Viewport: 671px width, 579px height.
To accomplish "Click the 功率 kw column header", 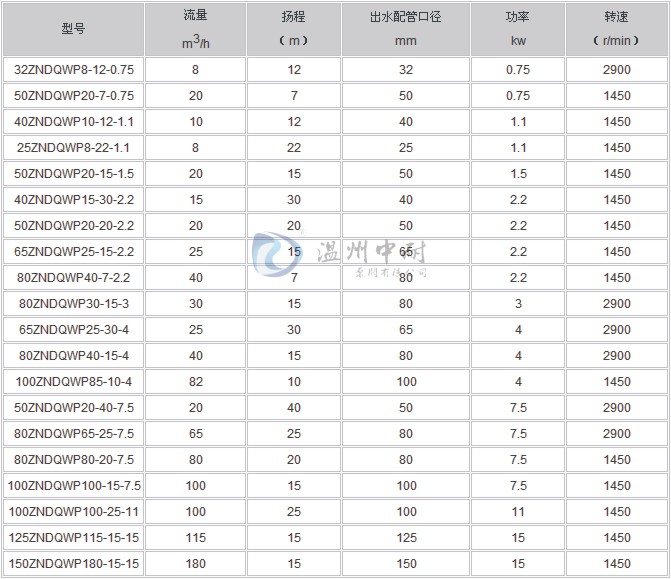I will pos(517,29).
